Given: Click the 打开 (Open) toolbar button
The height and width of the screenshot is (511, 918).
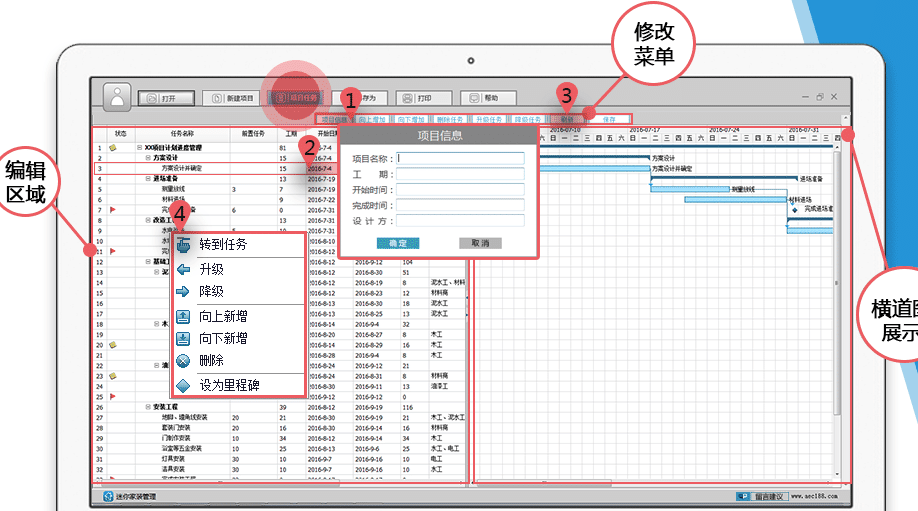Looking at the screenshot, I should pos(165,98).
